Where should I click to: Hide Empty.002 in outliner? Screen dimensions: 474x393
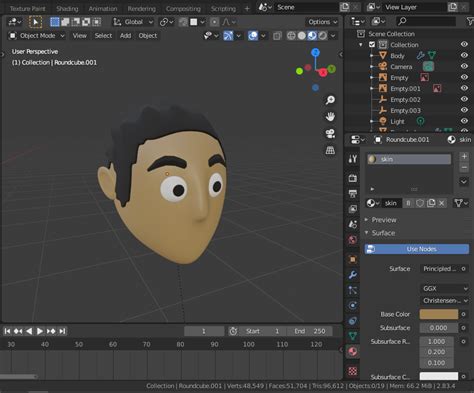point(464,99)
